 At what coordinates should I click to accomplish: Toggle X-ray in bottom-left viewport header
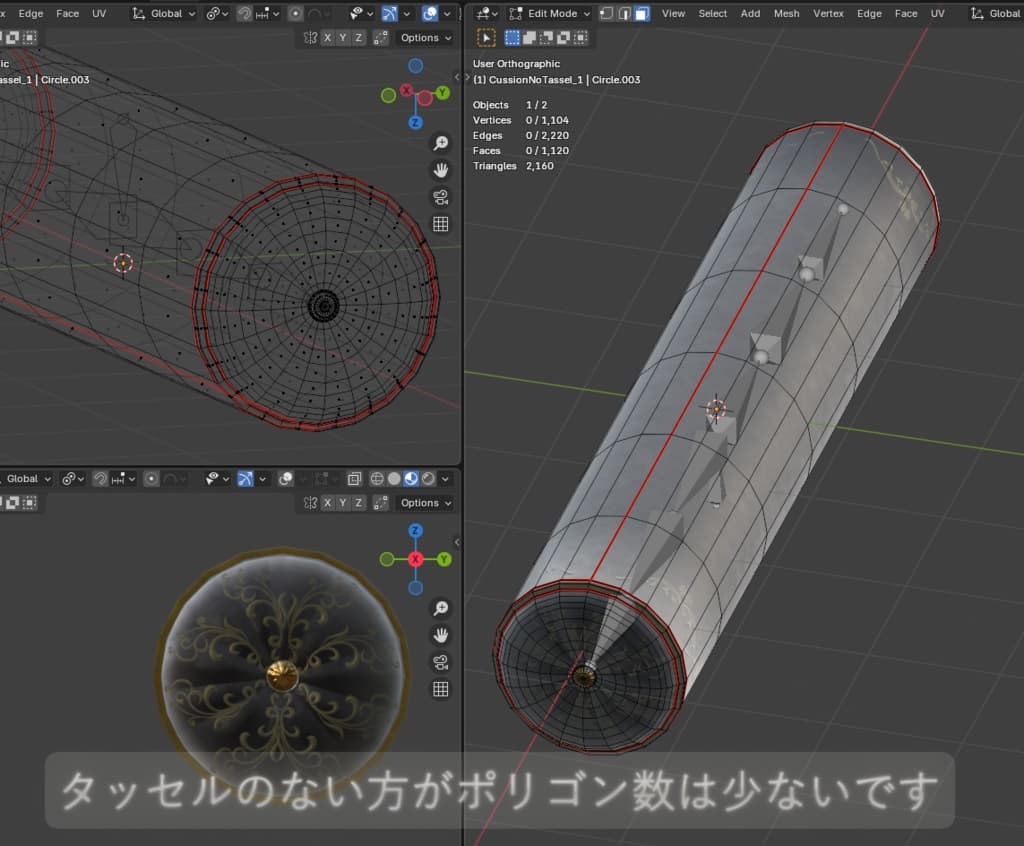355,479
